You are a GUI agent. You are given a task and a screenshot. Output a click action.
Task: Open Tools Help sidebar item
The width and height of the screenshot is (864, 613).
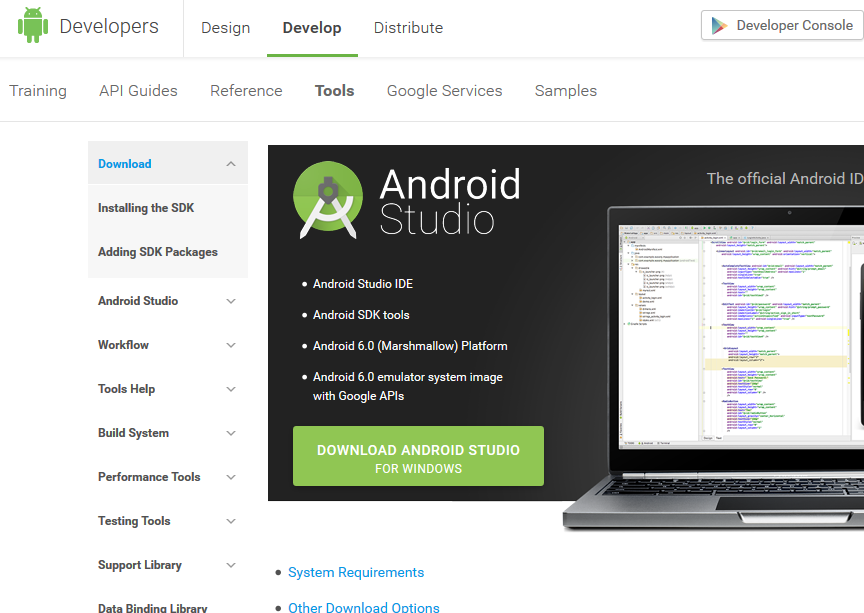126,389
